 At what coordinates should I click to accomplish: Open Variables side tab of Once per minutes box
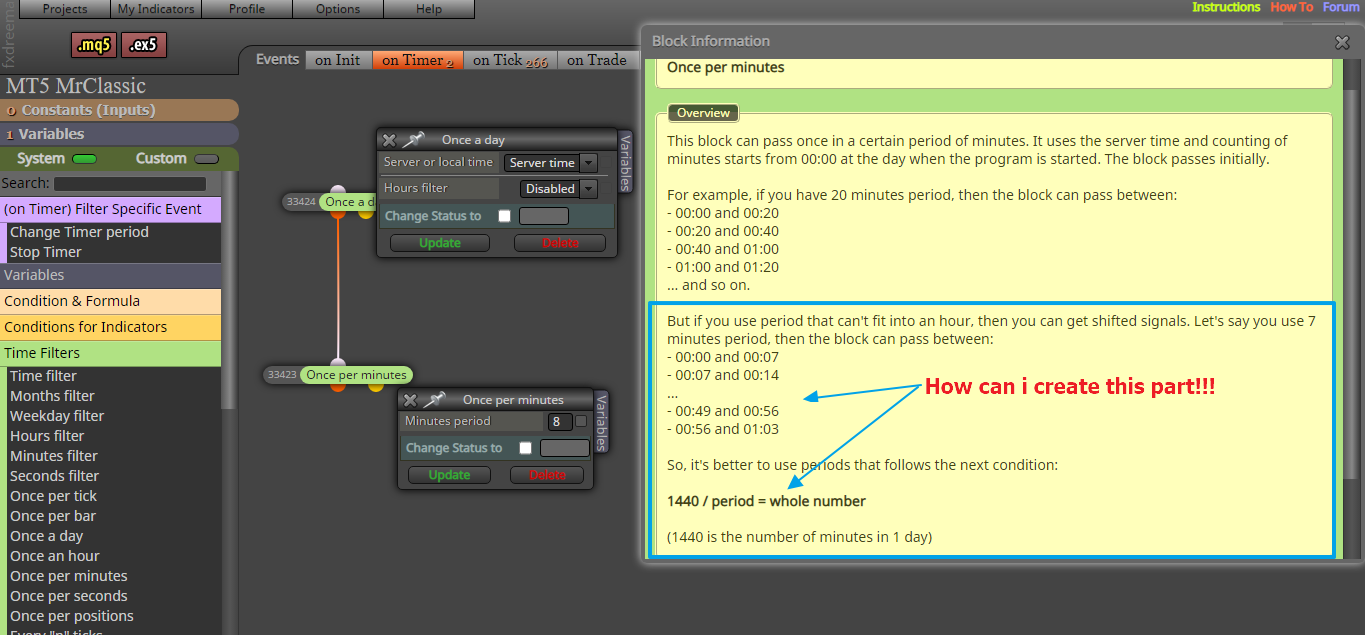[602, 422]
